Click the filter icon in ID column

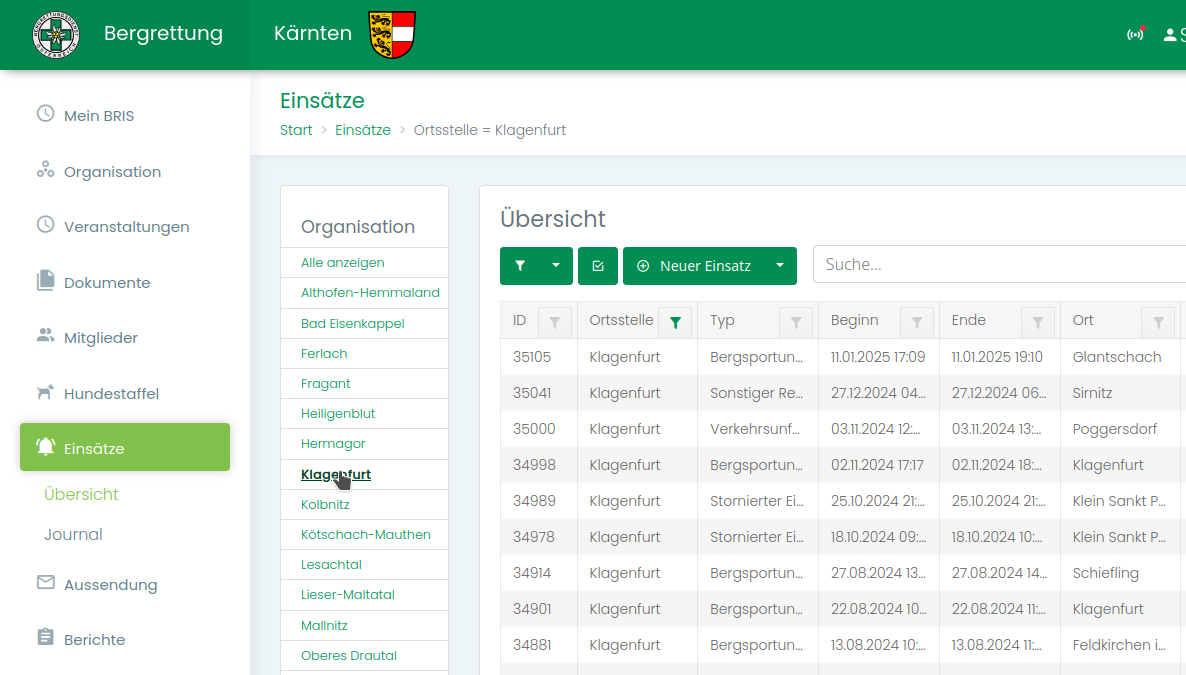tap(554, 322)
